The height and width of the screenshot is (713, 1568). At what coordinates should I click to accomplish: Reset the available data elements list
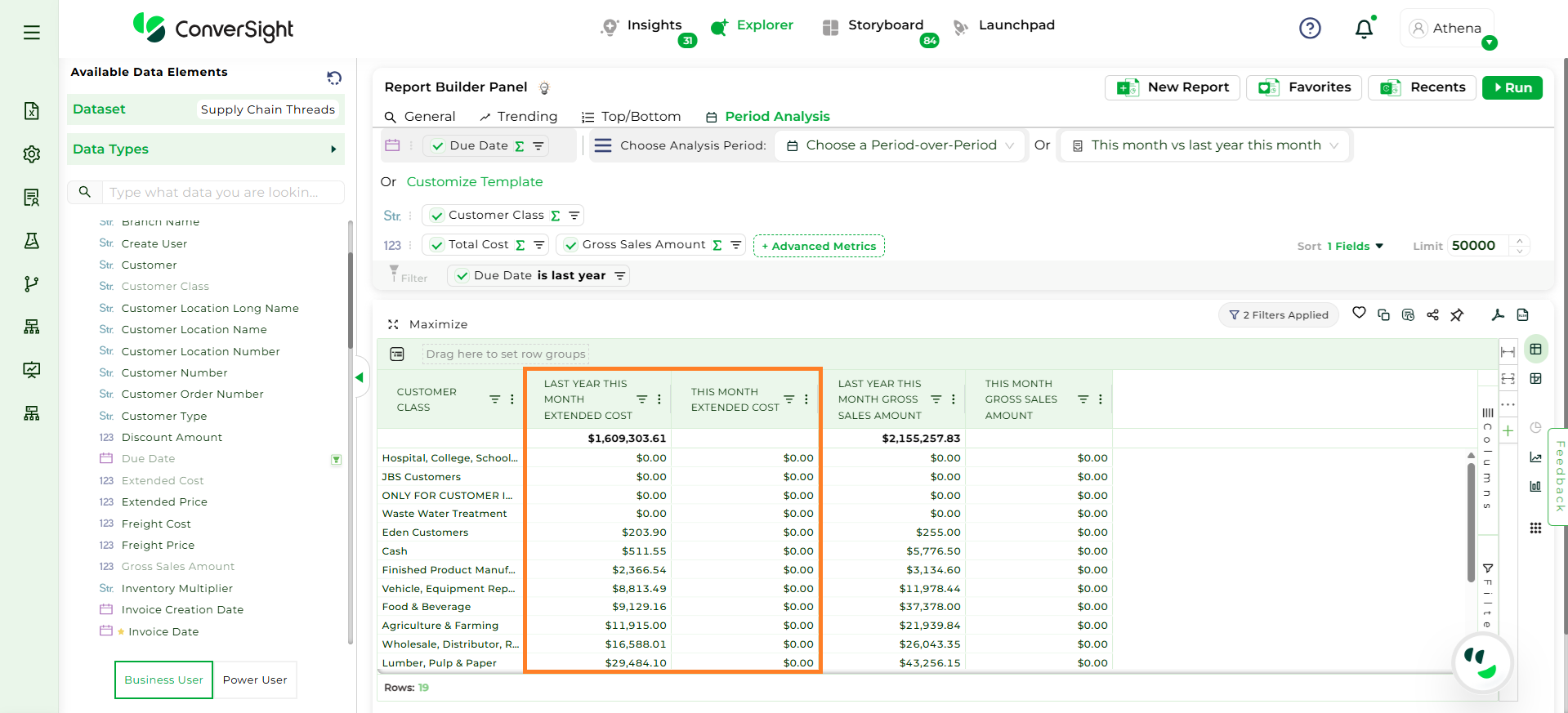coord(334,78)
